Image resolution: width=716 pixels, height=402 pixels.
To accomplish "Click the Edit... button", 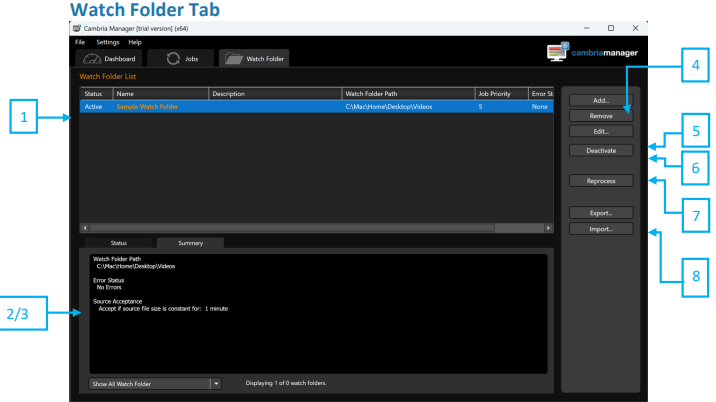I will pos(601,132).
